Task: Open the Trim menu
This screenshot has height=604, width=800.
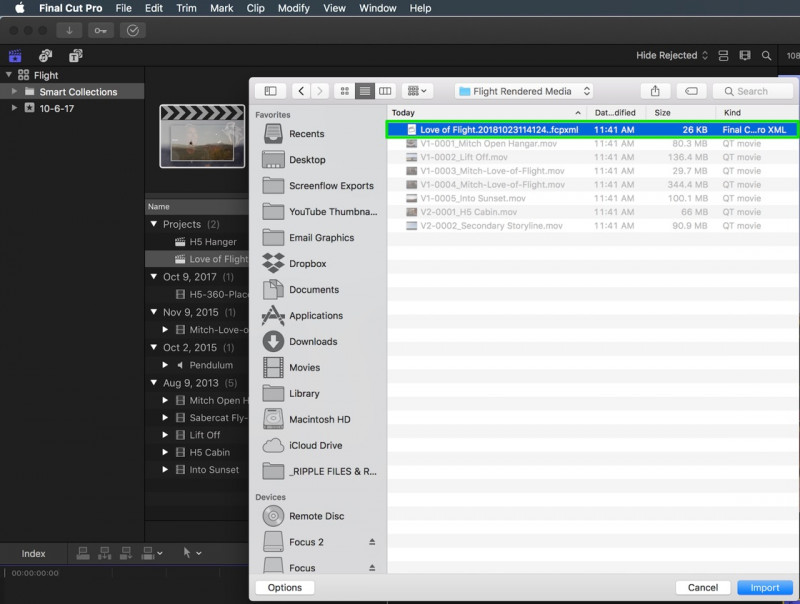Action: [186, 8]
